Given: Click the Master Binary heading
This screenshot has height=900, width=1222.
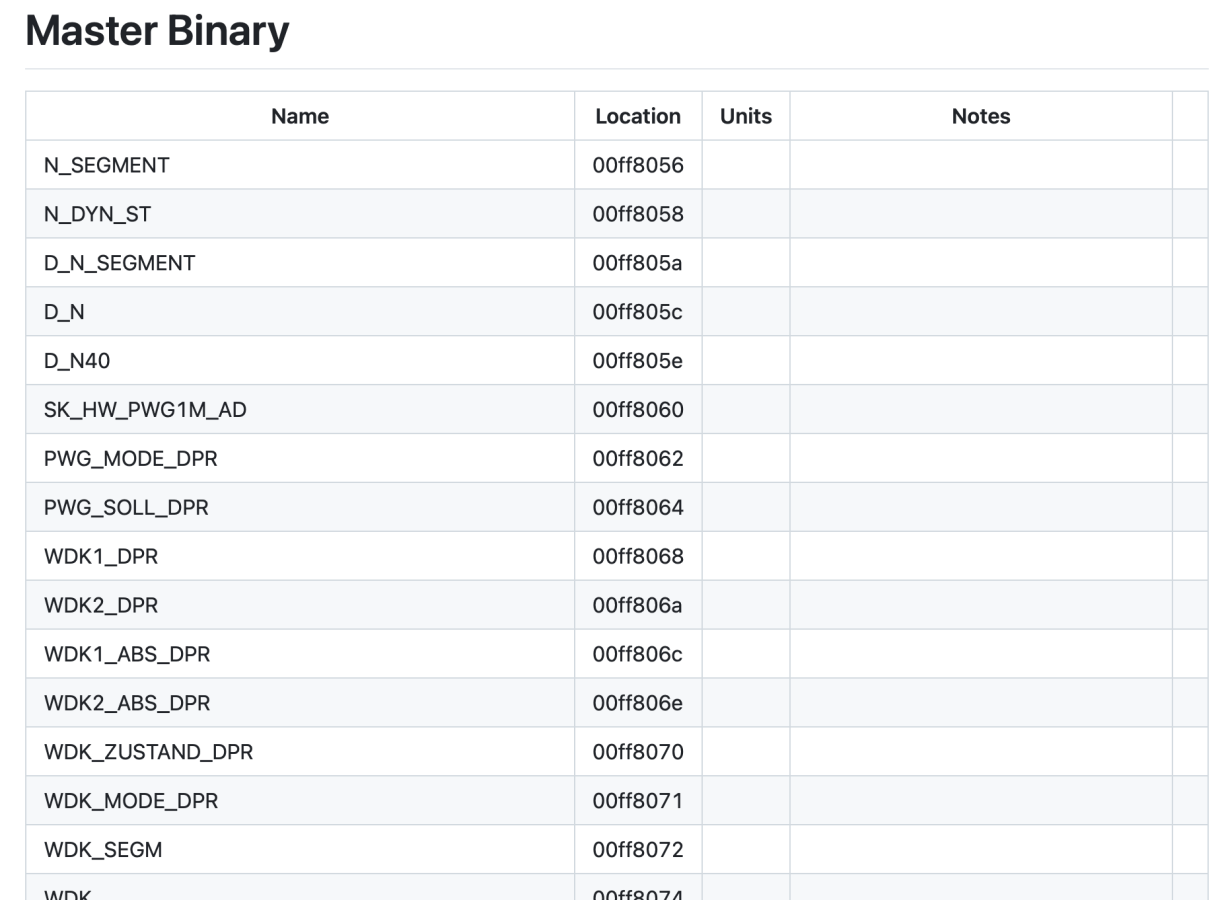Looking at the screenshot, I should coord(157,32).
